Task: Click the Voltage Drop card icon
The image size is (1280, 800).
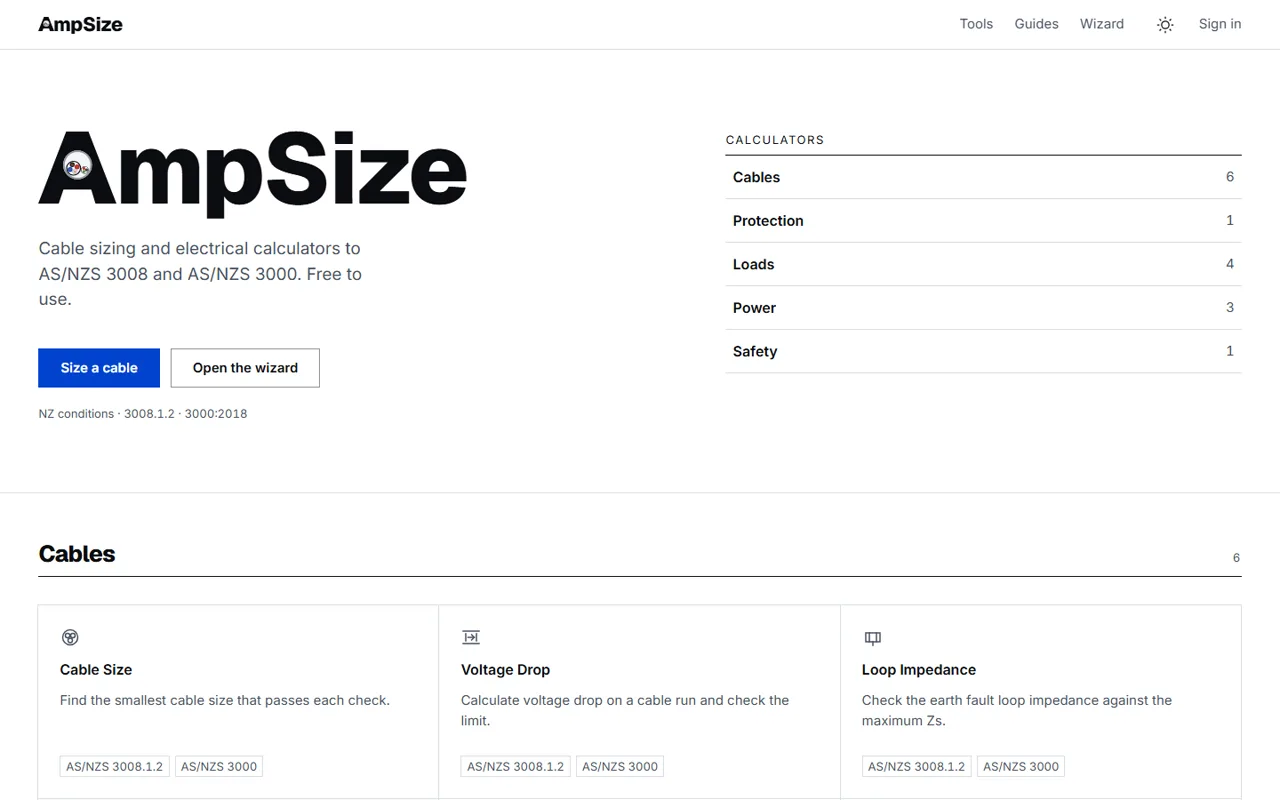Action: tap(471, 637)
